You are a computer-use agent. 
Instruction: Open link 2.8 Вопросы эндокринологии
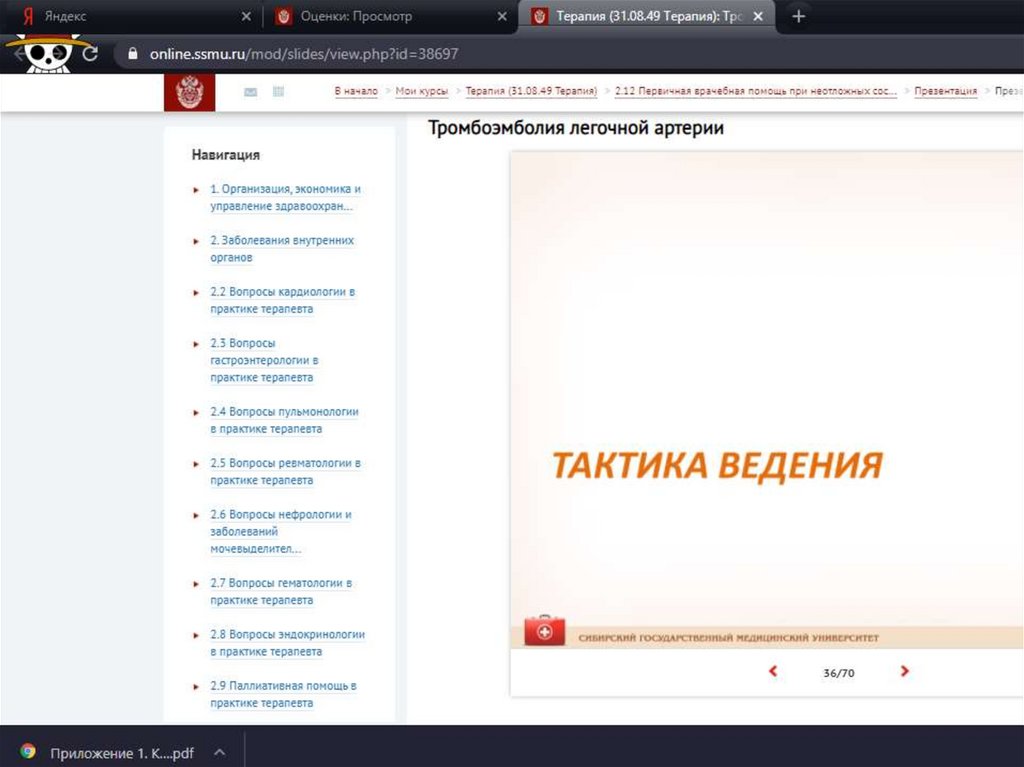pyautogui.click(x=287, y=643)
